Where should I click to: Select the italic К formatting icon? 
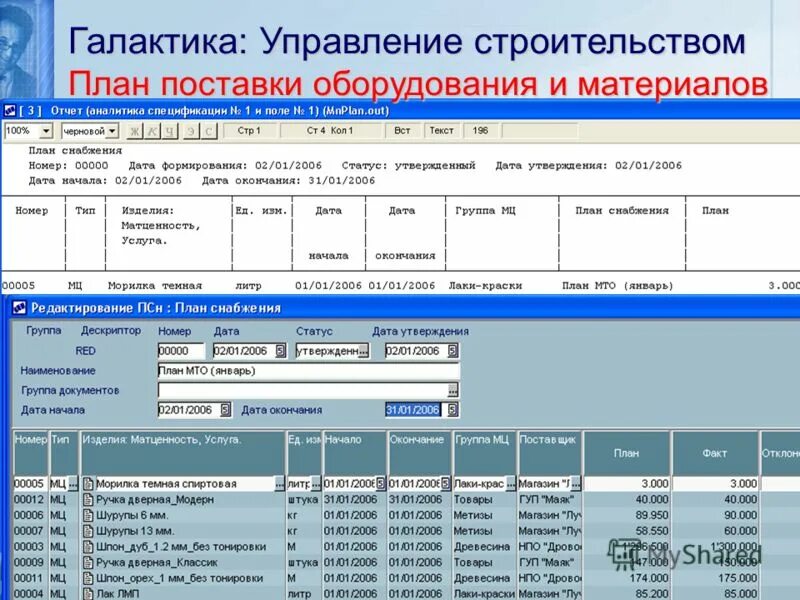[x=152, y=130]
